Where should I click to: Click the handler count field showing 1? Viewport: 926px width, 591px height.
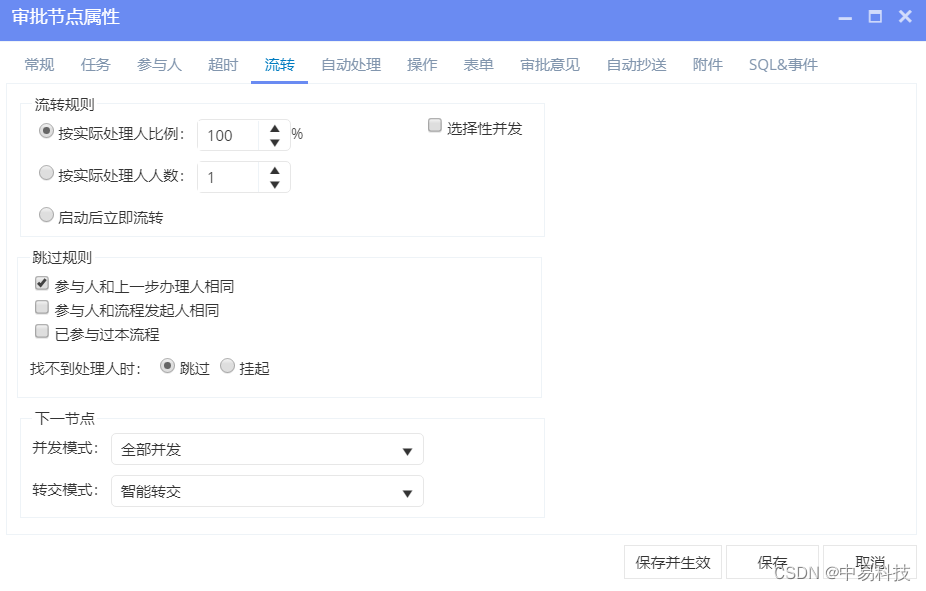click(228, 177)
